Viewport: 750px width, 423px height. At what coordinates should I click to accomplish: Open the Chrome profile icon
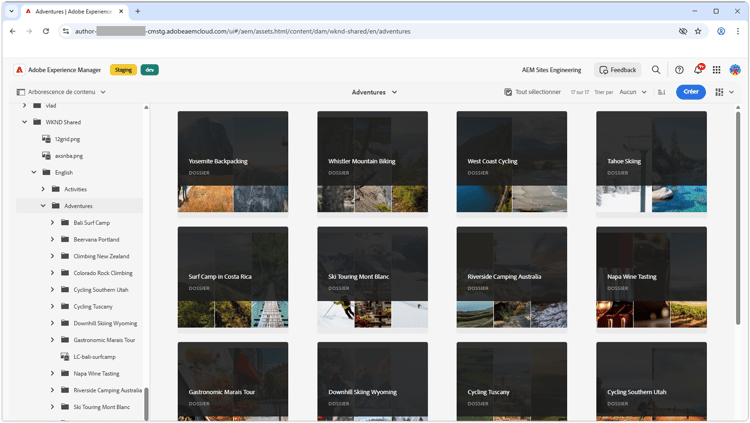pyautogui.click(x=721, y=31)
